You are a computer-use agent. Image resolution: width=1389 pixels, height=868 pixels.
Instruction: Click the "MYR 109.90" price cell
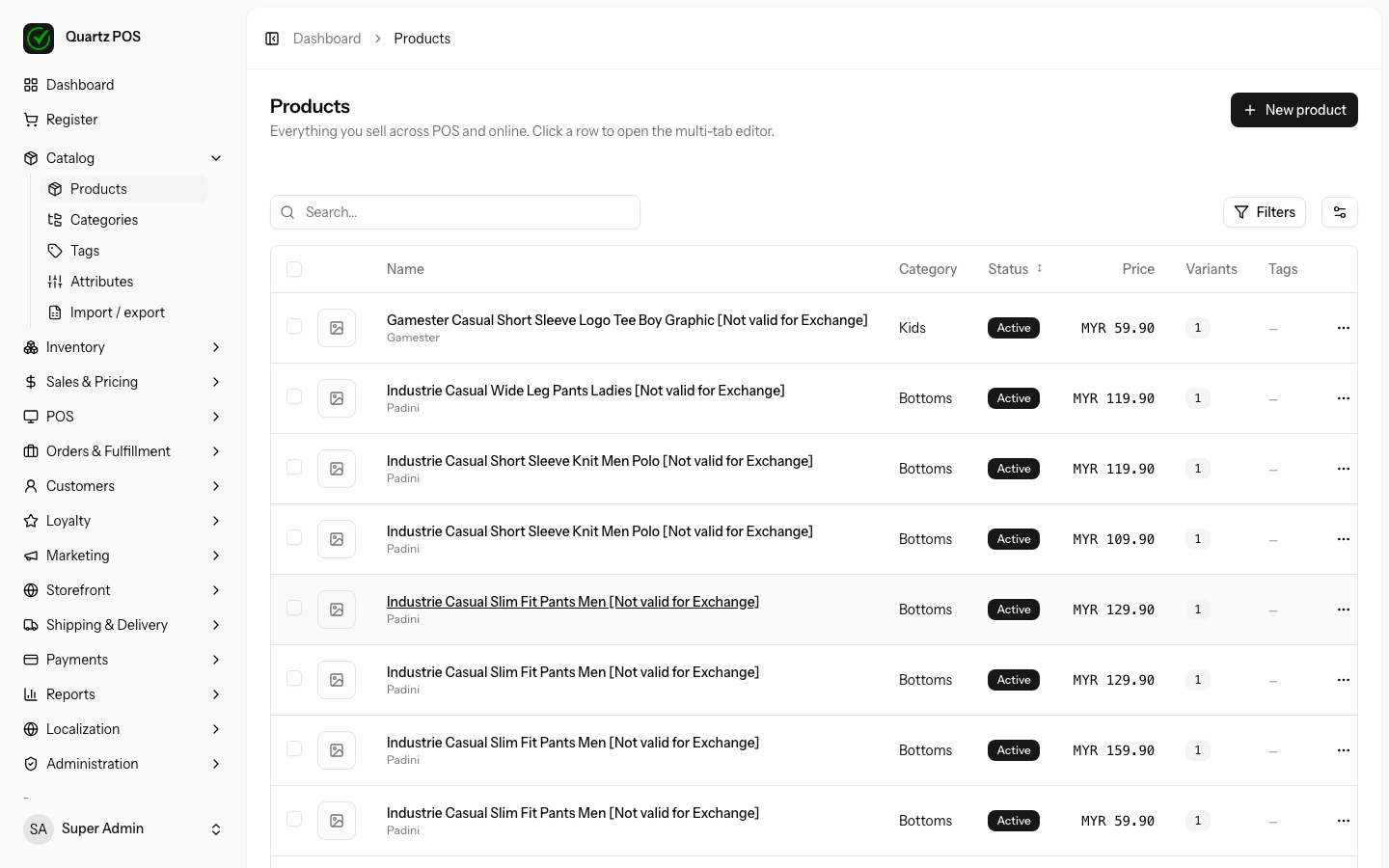(x=1114, y=539)
